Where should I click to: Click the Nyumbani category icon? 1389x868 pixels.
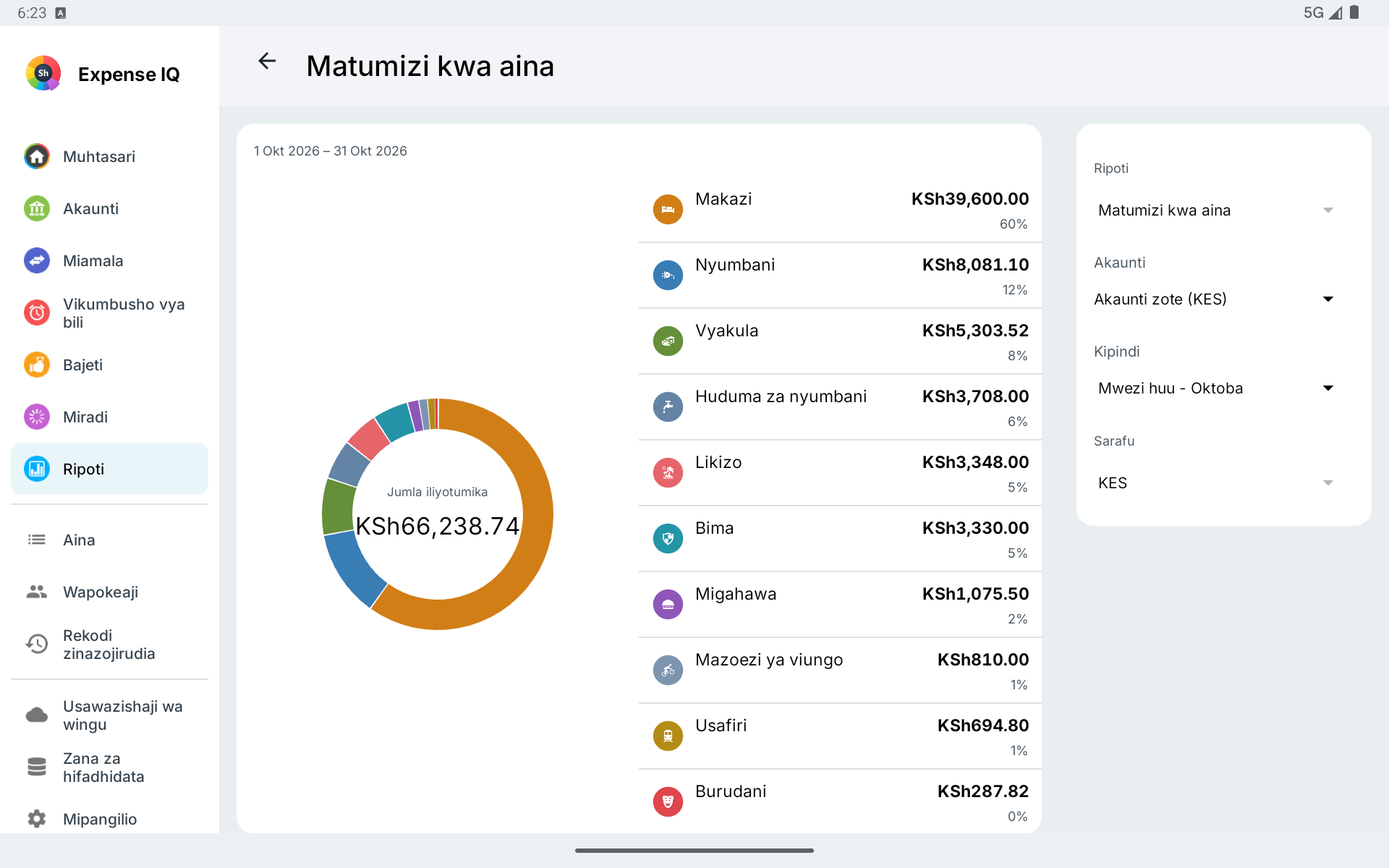point(668,276)
